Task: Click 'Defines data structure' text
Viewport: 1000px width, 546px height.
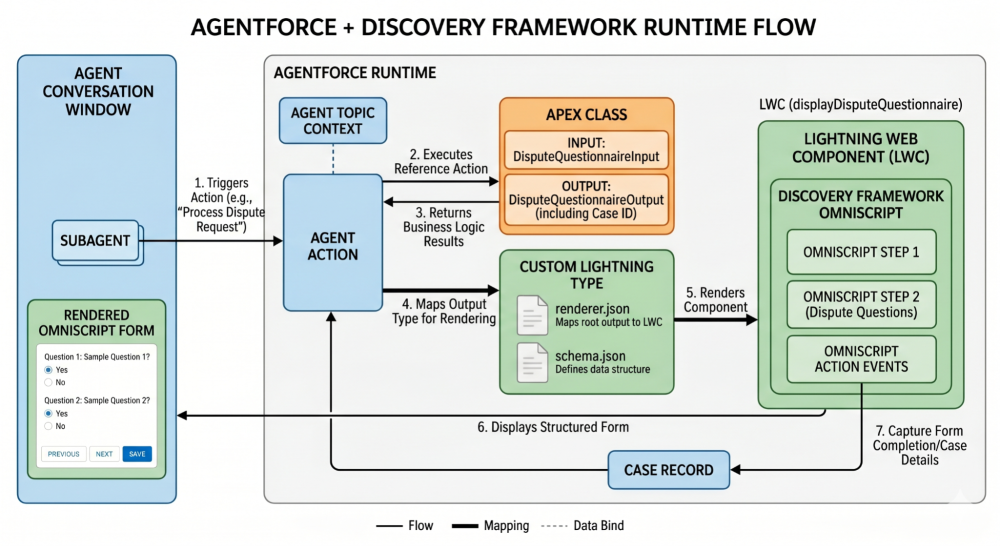Action: [603, 369]
